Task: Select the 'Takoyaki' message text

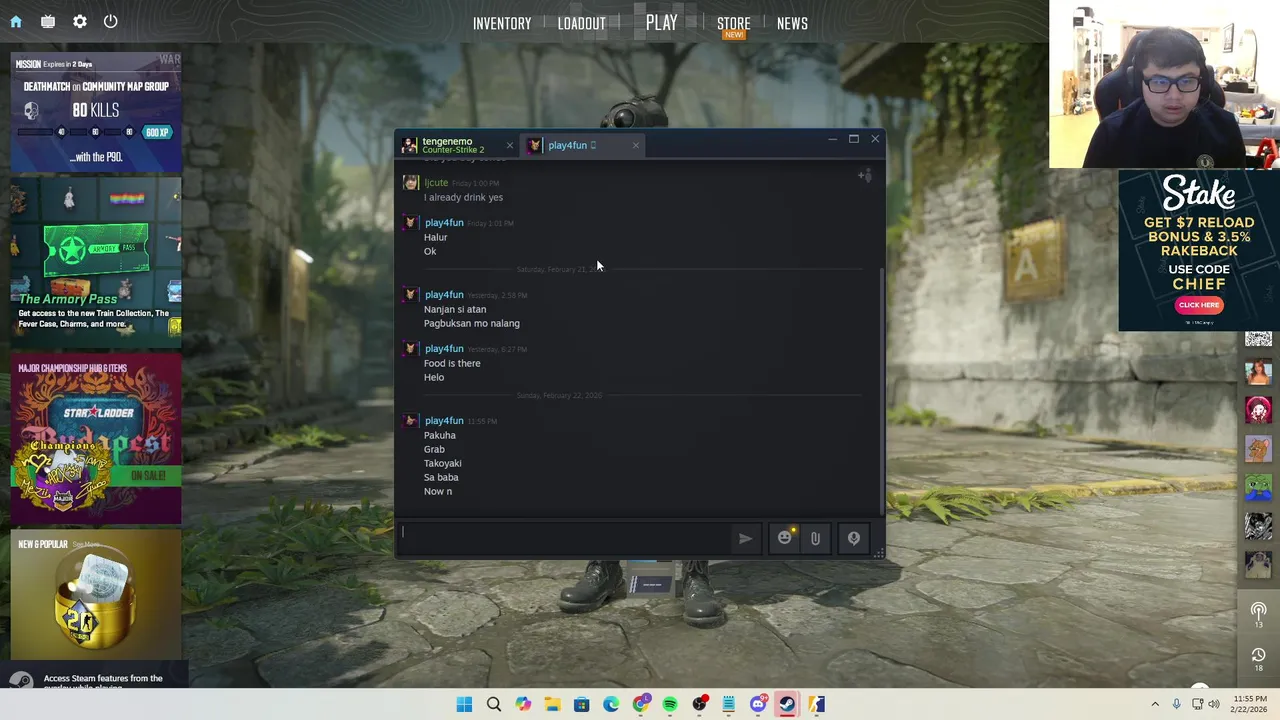Action: click(442, 463)
